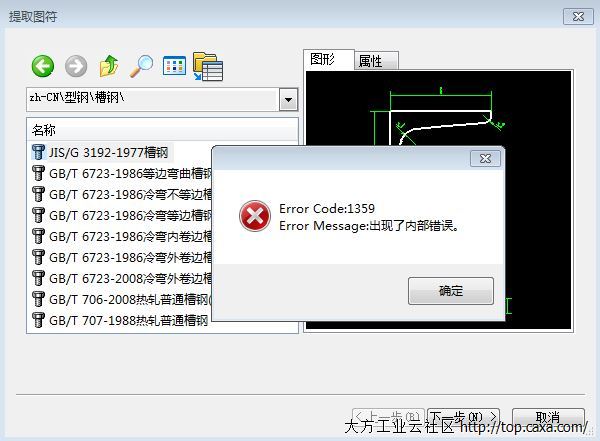Select GB/T 706-2008 hot-rolled channel steel
Viewport: 600px width, 441px height.
point(121,299)
